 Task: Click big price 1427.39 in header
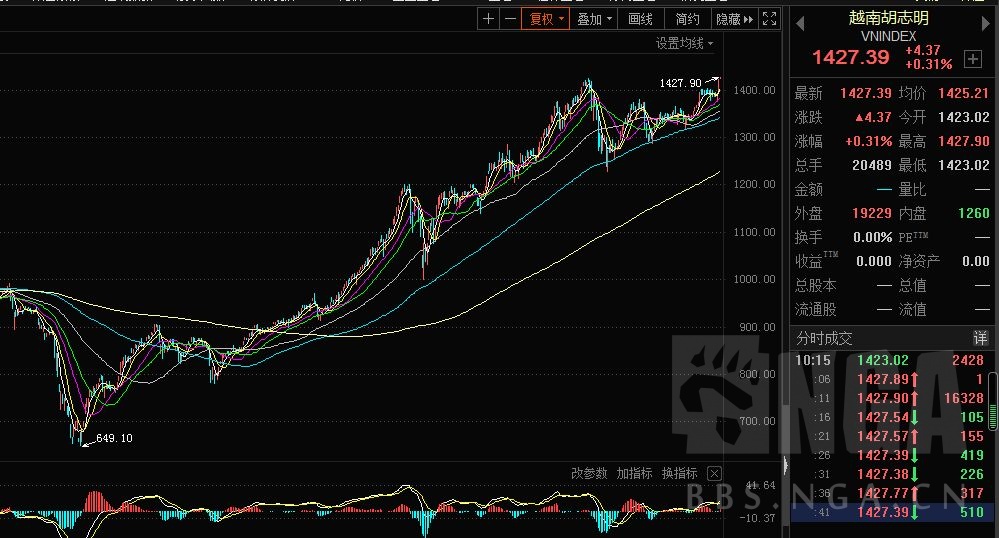[x=851, y=57]
